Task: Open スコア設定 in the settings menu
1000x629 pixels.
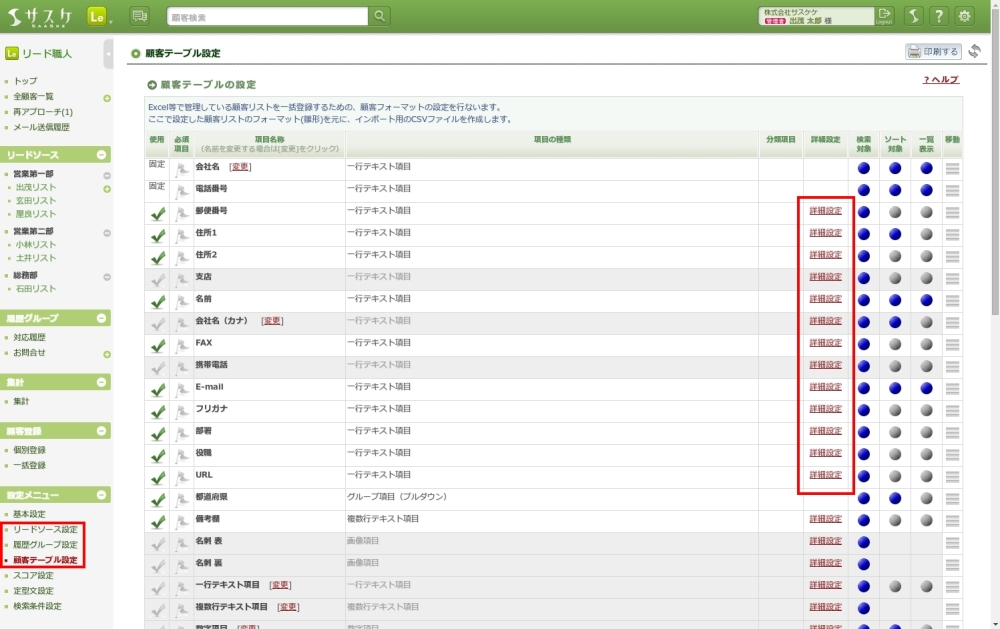Action: (x=33, y=575)
